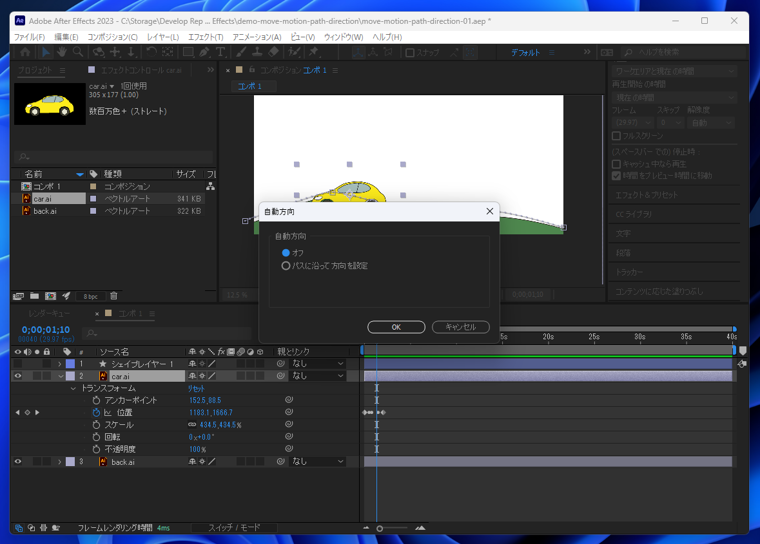
Task: Click the 位置 stopwatch icon
Action: click(x=96, y=413)
